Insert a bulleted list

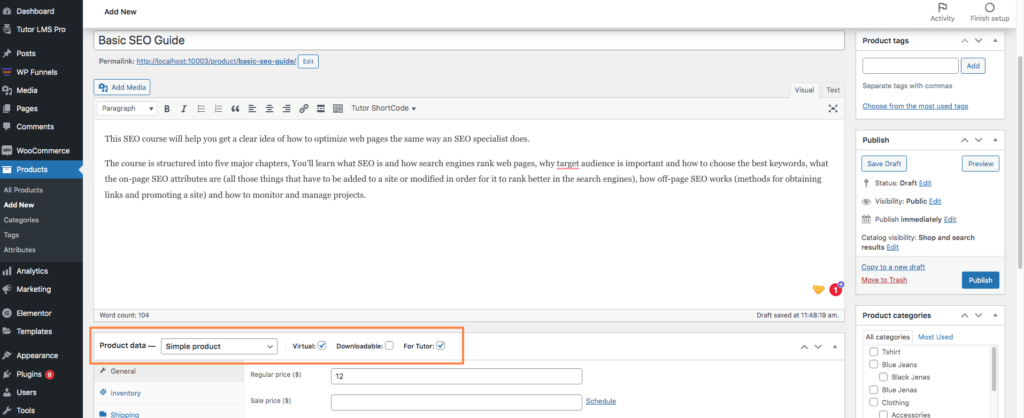tap(201, 108)
